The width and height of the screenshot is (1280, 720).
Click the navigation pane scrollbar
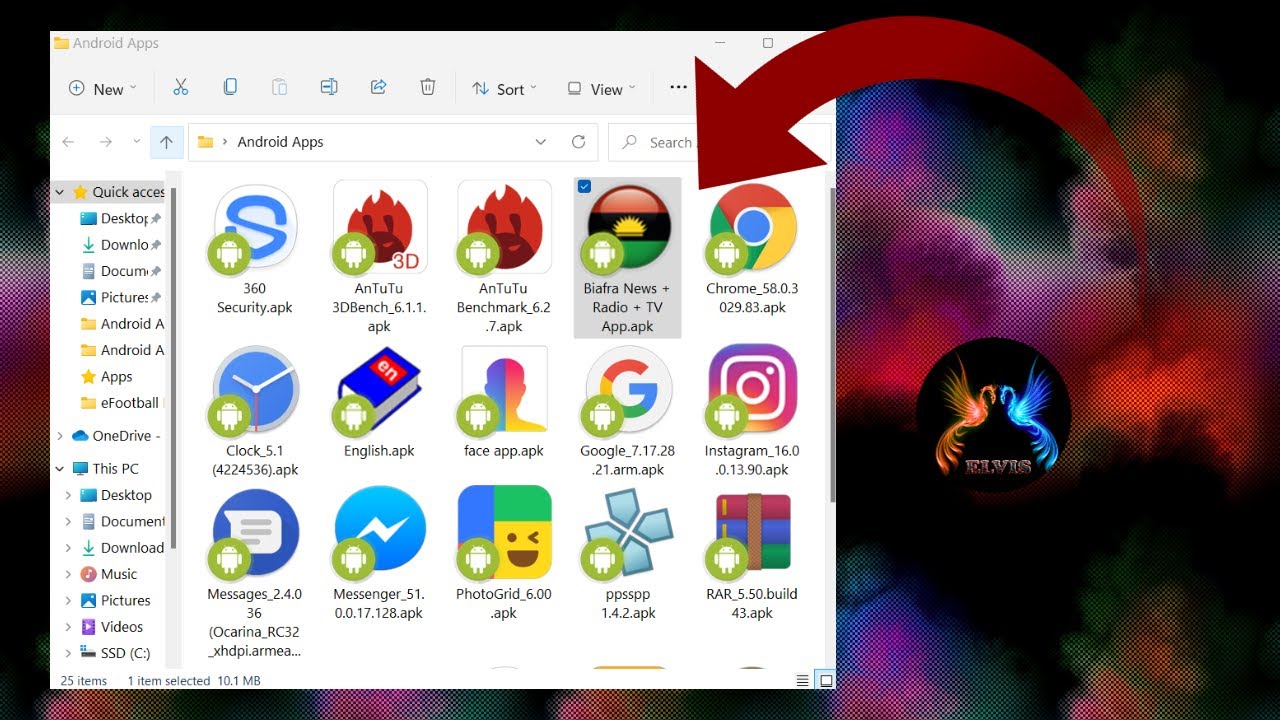click(173, 368)
